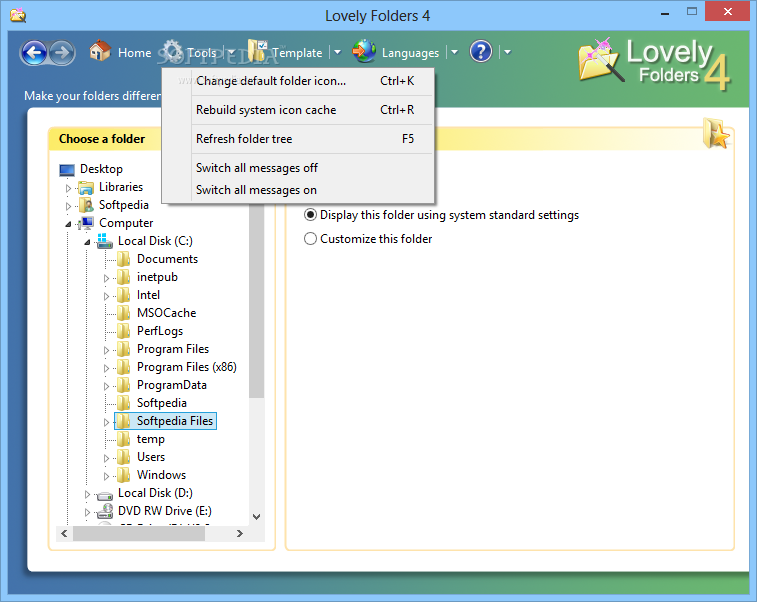Click the Computer icon in the folder tree
This screenshot has width=757, height=602.
[86, 223]
